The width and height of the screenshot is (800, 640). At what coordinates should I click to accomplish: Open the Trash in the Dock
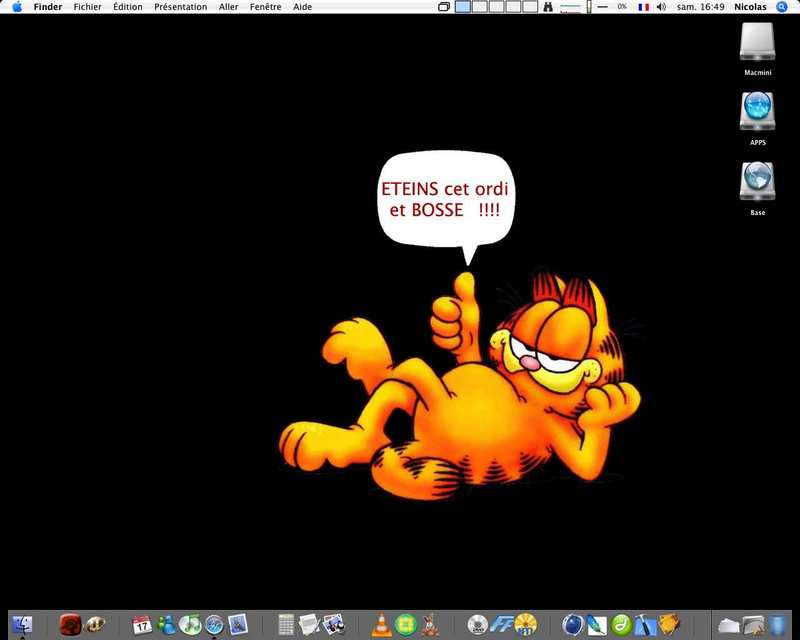click(777, 625)
